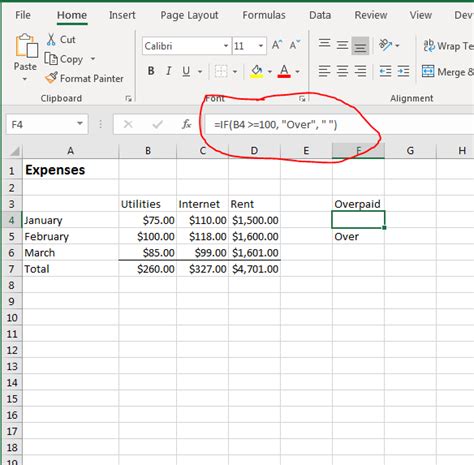The width and height of the screenshot is (474, 465).
Task: Click the Paste button
Action: (x=25, y=57)
